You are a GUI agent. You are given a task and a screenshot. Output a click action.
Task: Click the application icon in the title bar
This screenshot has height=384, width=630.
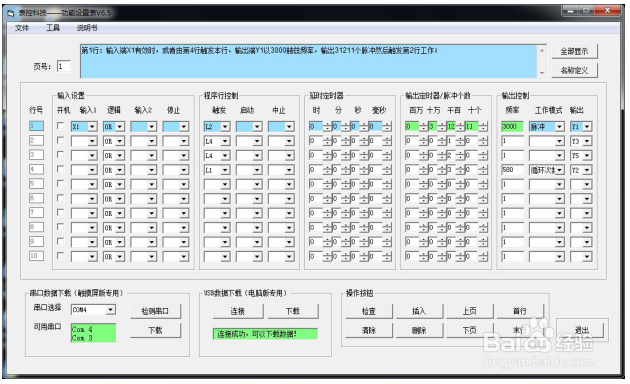coord(11,13)
